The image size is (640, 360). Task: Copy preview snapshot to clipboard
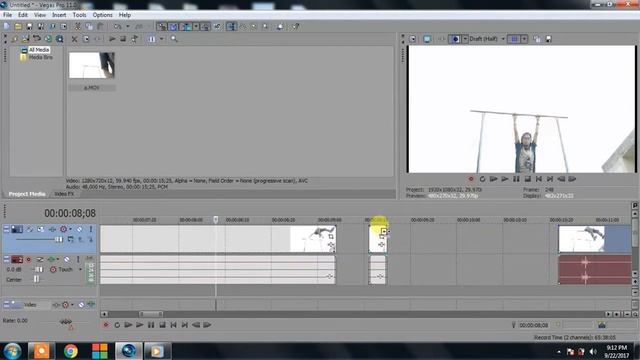click(x=537, y=39)
